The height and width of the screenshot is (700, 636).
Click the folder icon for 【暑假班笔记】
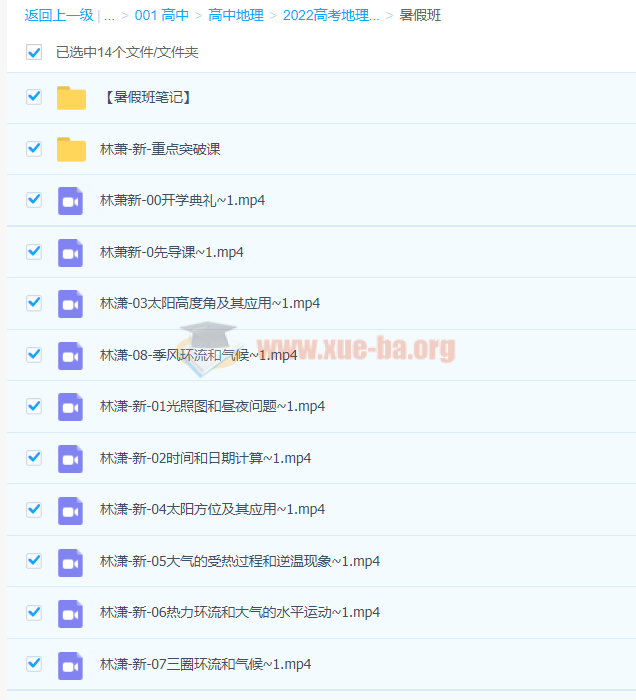71,98
